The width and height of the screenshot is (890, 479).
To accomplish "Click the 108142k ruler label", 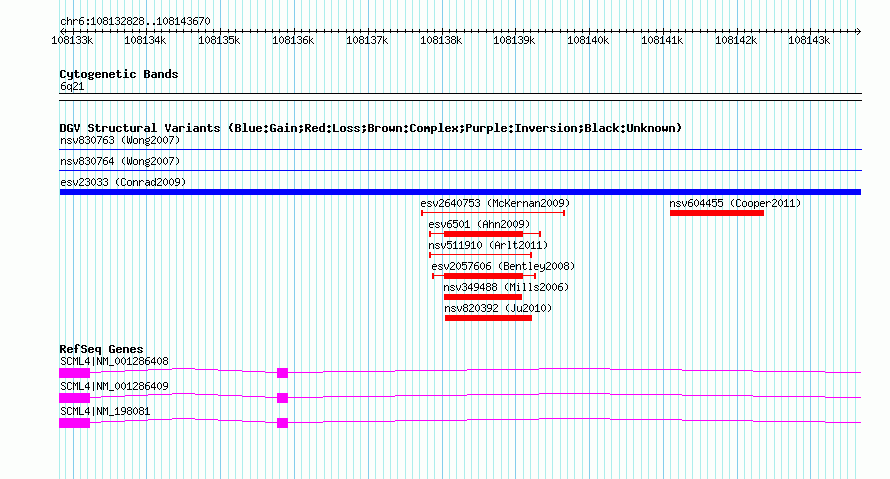I will click(x=736, y=40).
